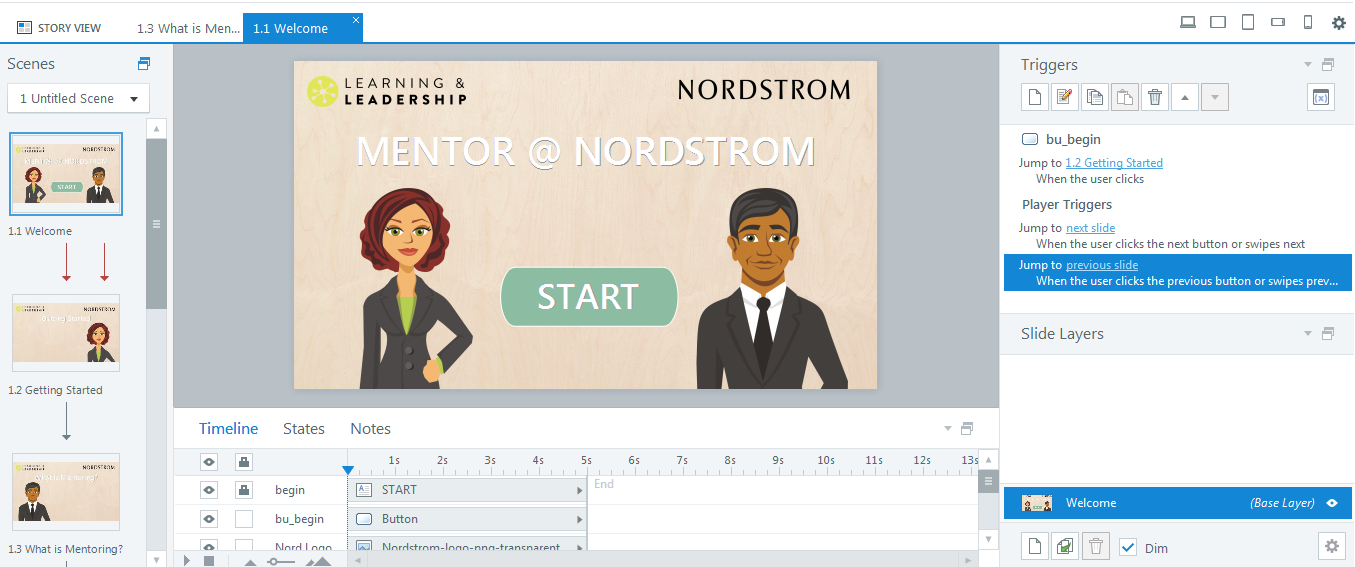This screenshot has height=567, width=1355.
Task: Open the States tab
Action: (304, 428)
